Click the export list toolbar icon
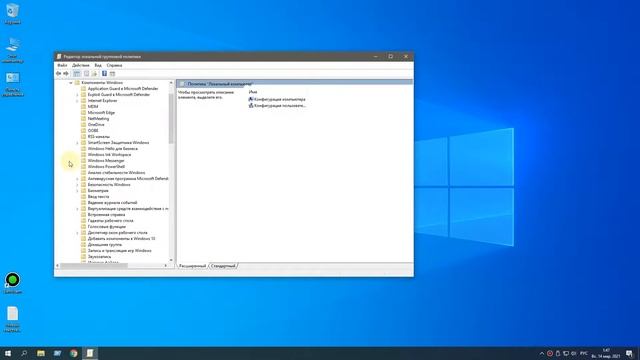The height and width of the screenshot is (360, 640). [94, 73]
